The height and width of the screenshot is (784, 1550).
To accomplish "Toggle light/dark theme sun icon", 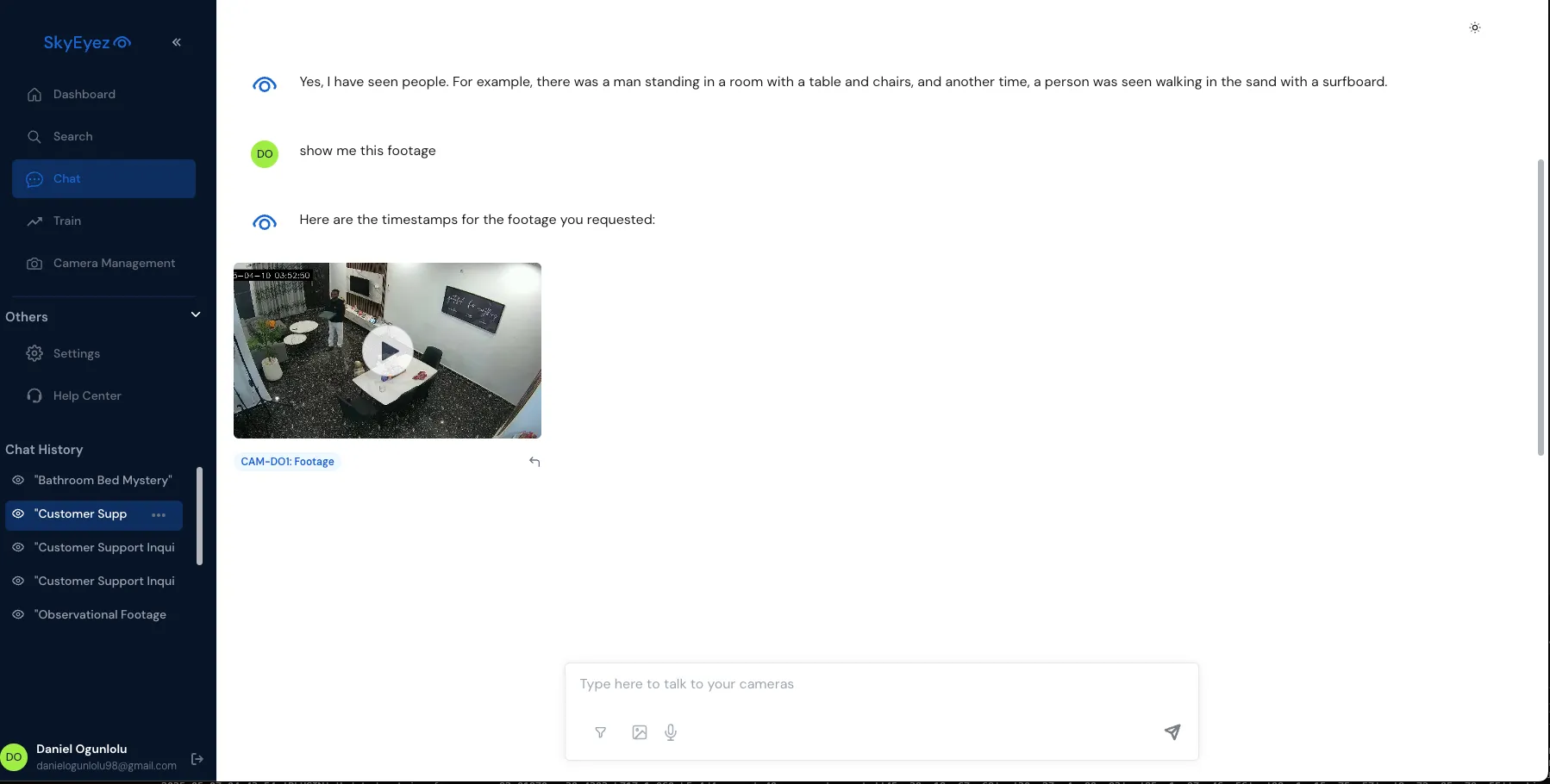I will pyautogui.click(x=1475, y=28).
